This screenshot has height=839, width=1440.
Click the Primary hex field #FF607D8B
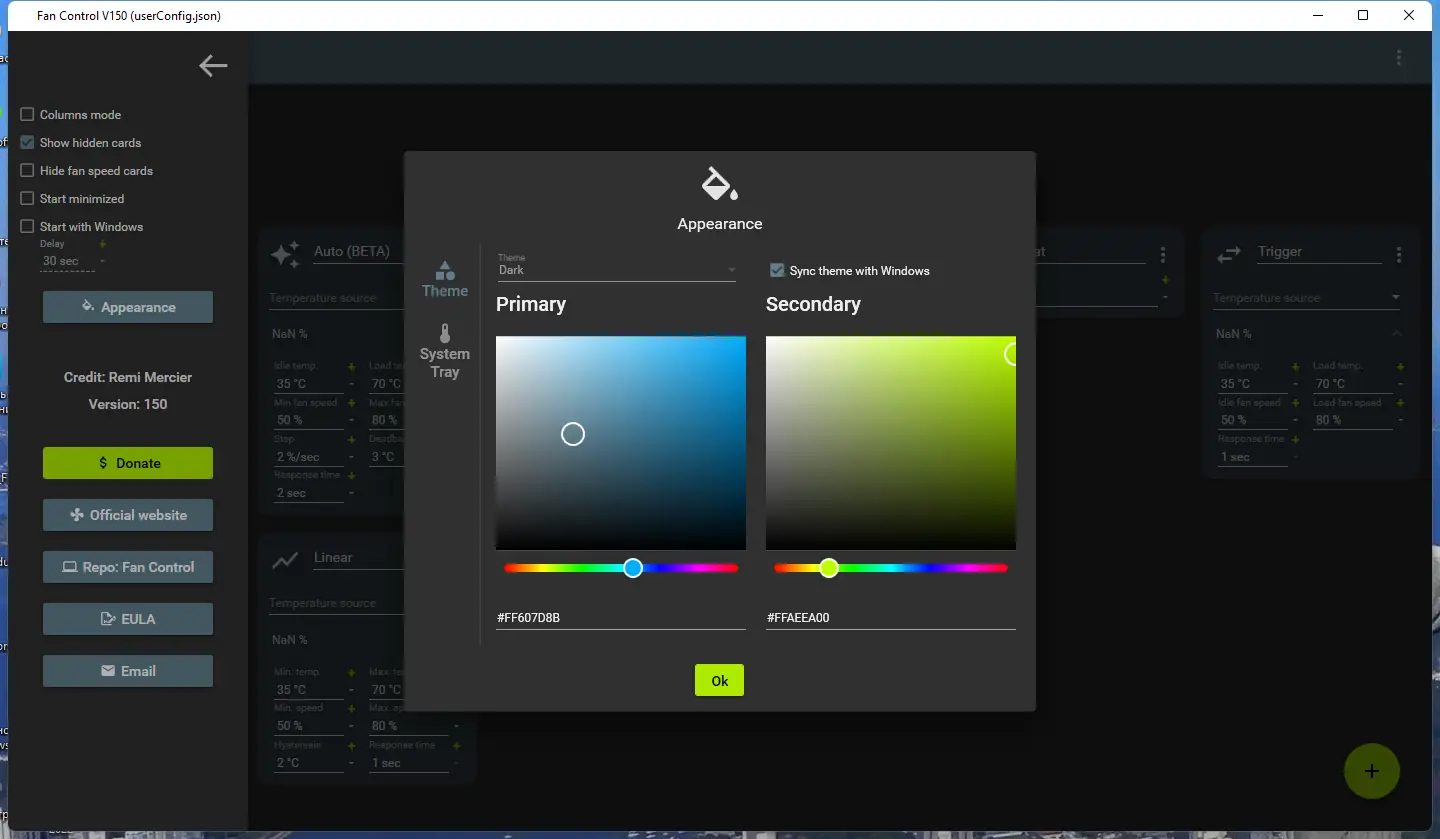click(621, 618)
